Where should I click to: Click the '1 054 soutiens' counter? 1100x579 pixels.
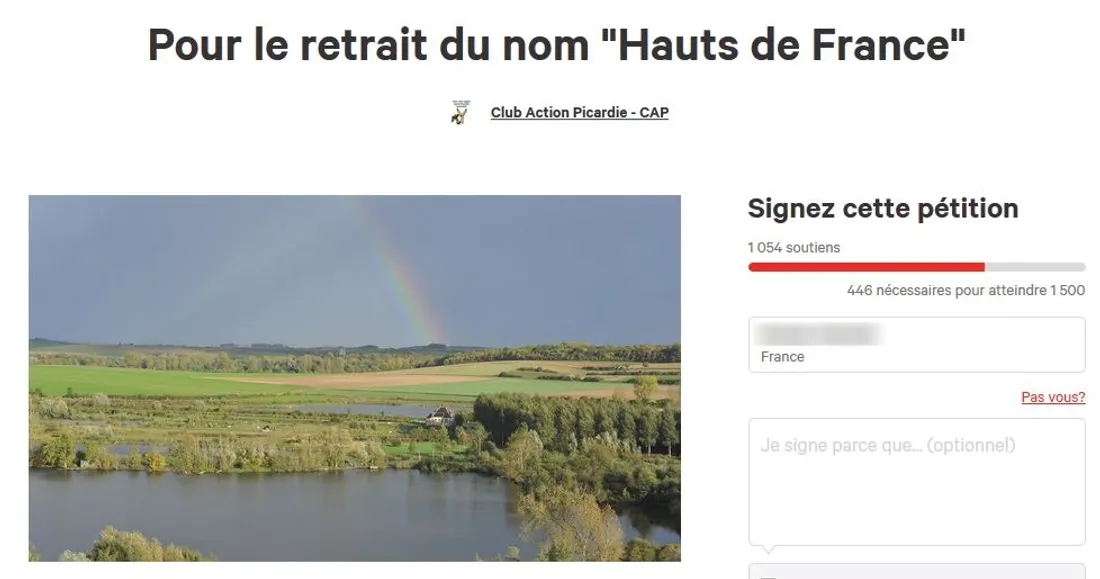[x=793, y=247]
